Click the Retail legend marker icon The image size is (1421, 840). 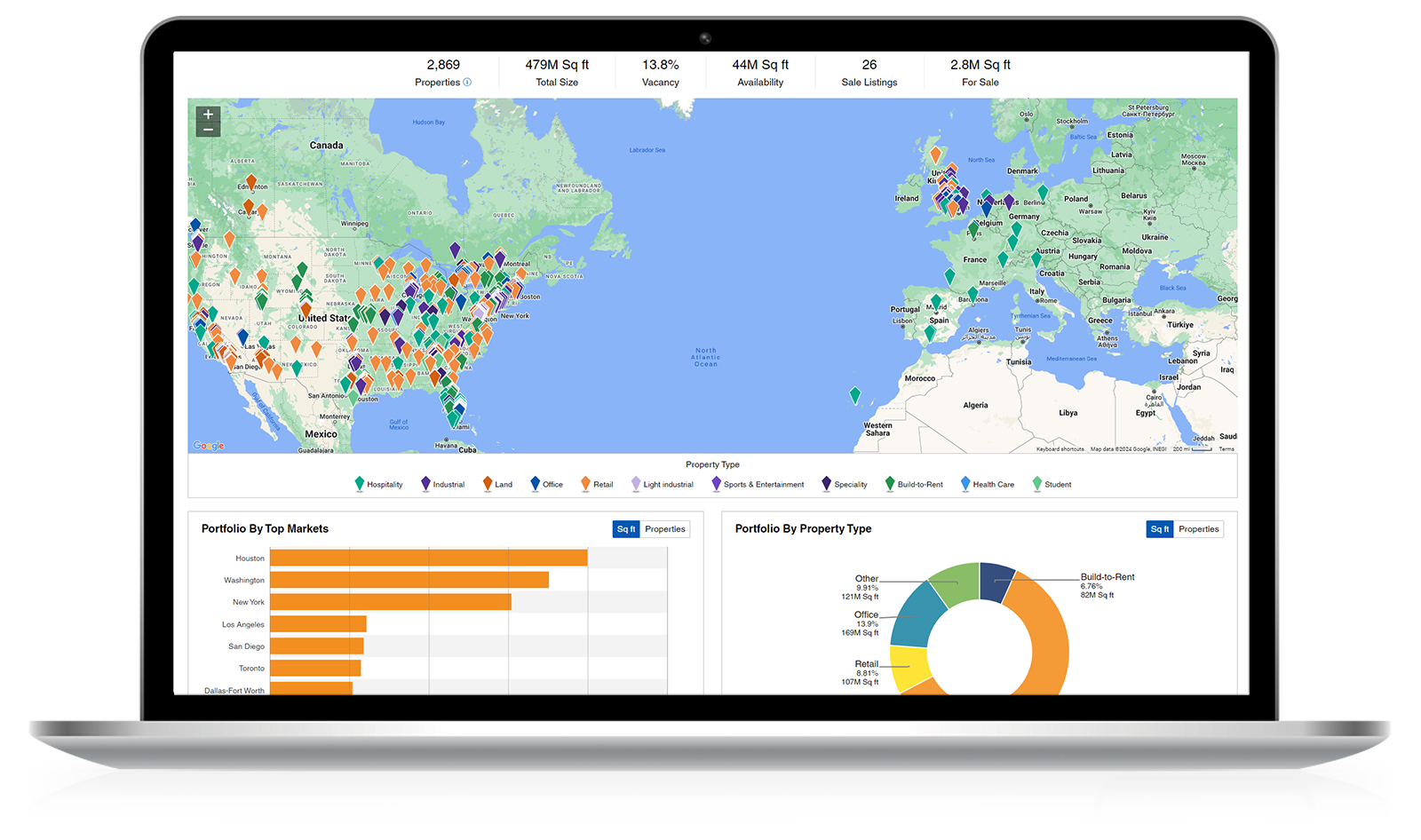(585, 483)
